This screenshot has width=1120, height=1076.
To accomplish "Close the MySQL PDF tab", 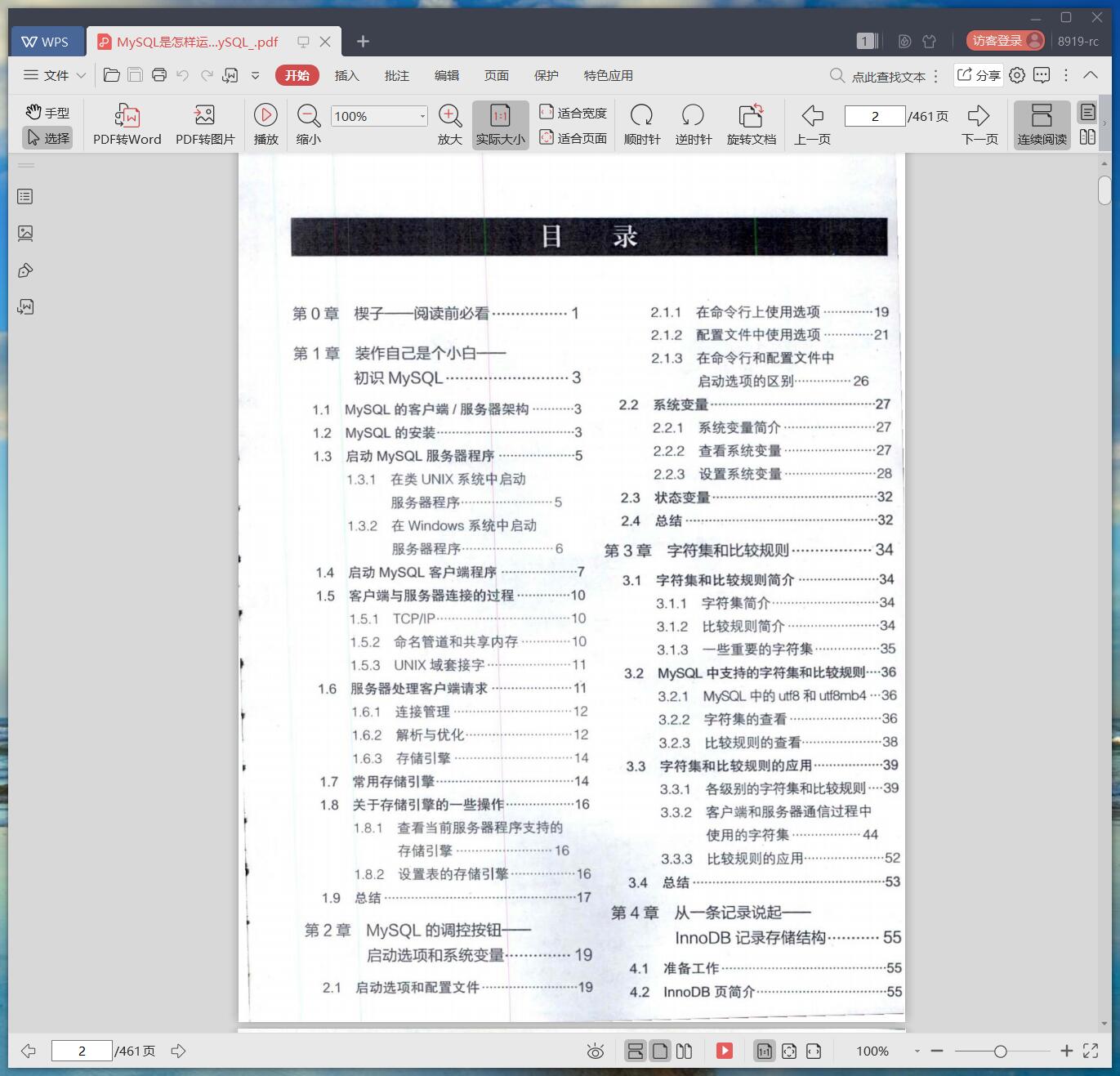I will pos(325,42).
